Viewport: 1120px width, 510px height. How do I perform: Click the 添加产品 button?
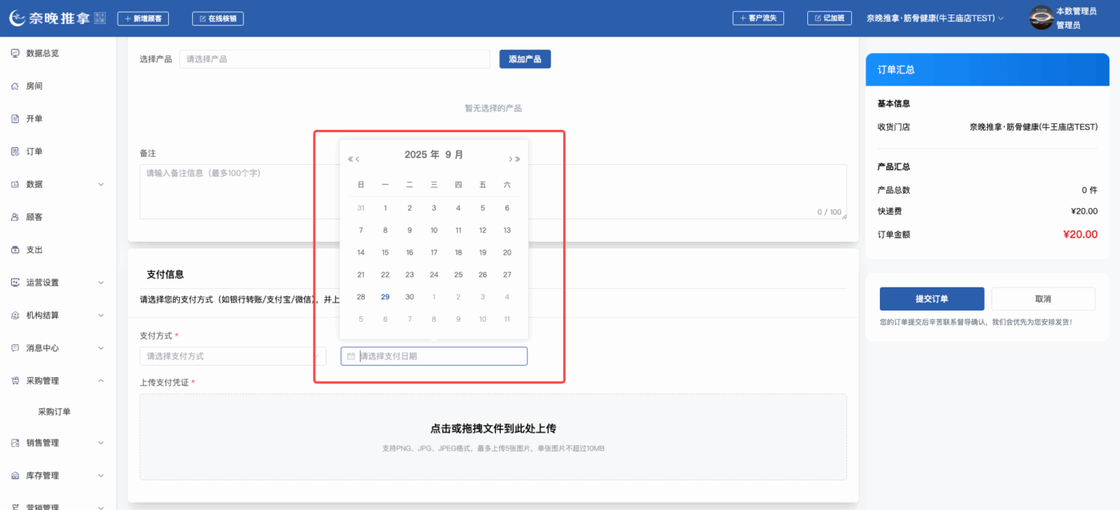point(525,59)
